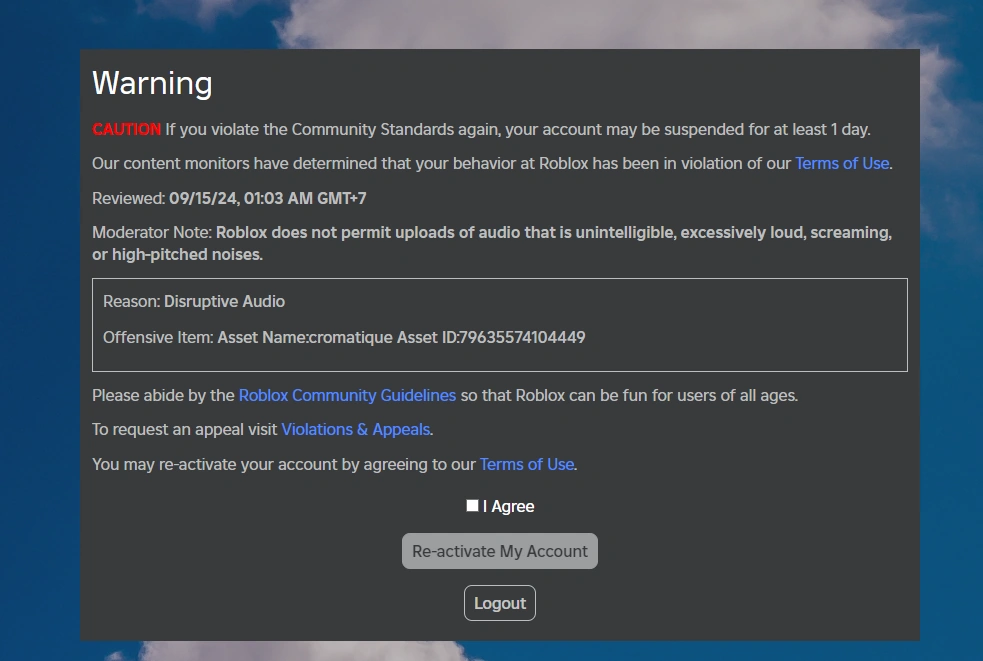Click the I Agree label text
Image resolution: width=983 pixels, height=661 pixels.
tap(509, 506)
